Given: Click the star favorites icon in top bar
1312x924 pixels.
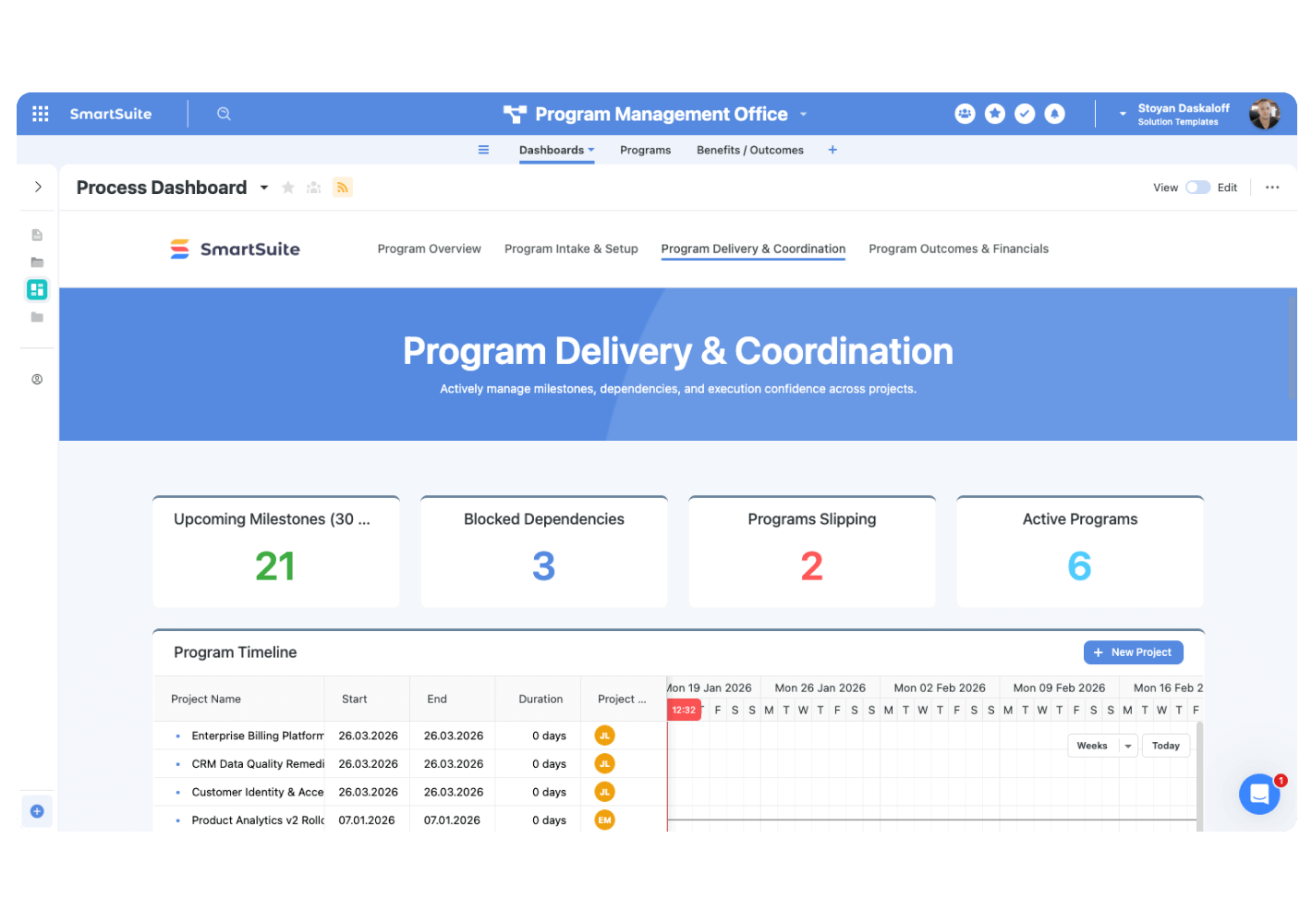Looking at the screenshot, I should tap(994, 114).
